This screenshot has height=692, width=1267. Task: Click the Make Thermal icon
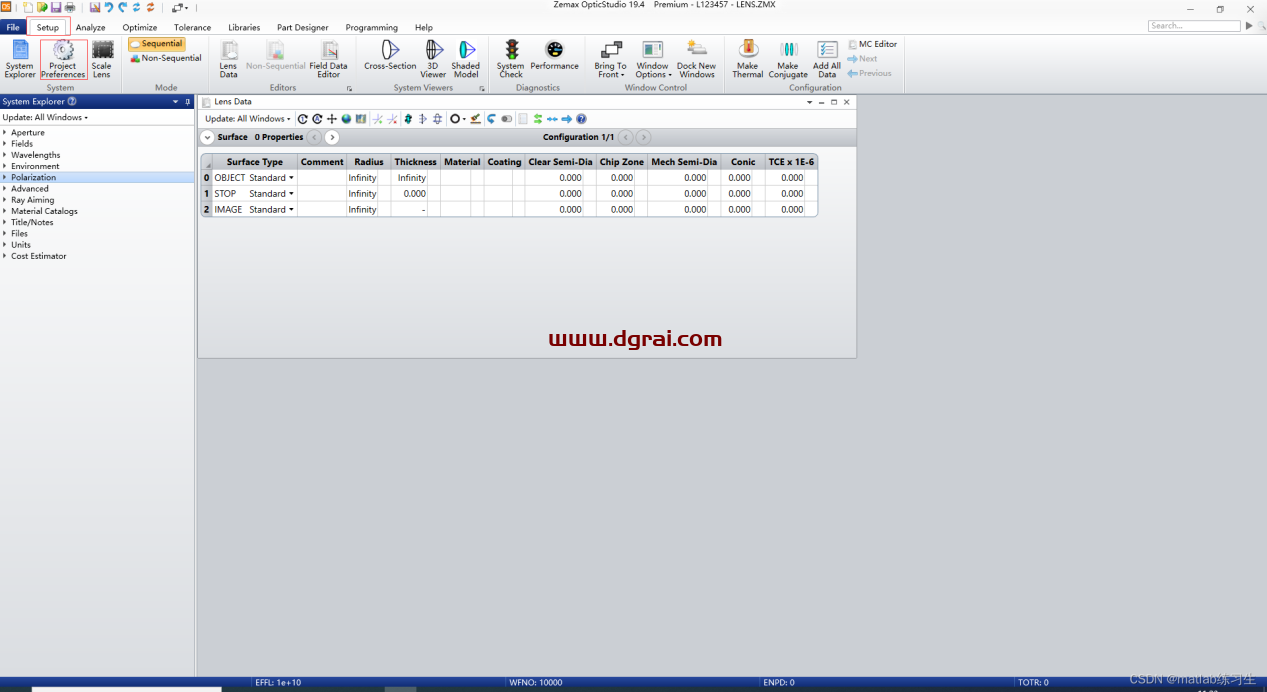coord(747,59)
